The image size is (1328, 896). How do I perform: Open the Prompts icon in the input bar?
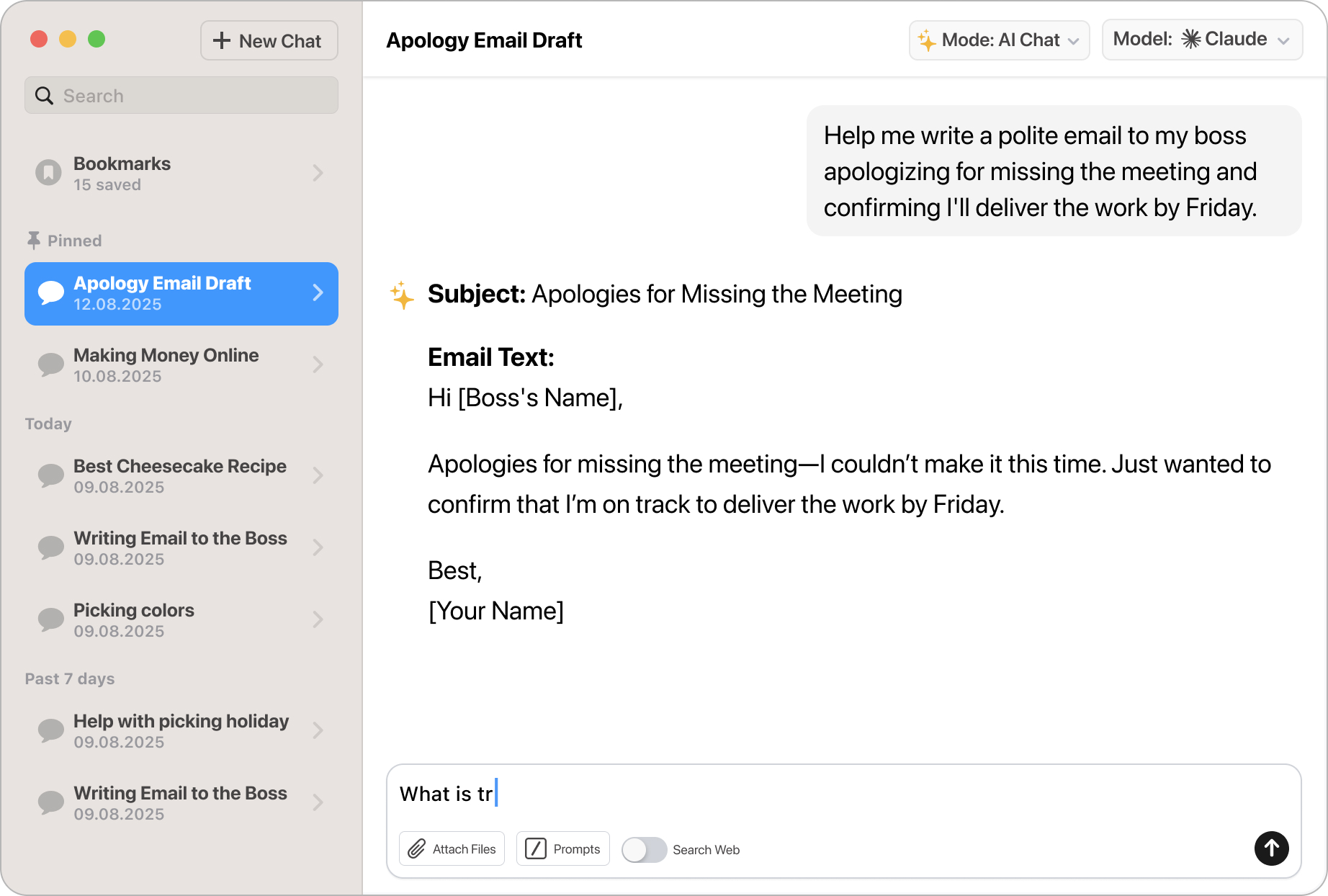click(536, 848)
